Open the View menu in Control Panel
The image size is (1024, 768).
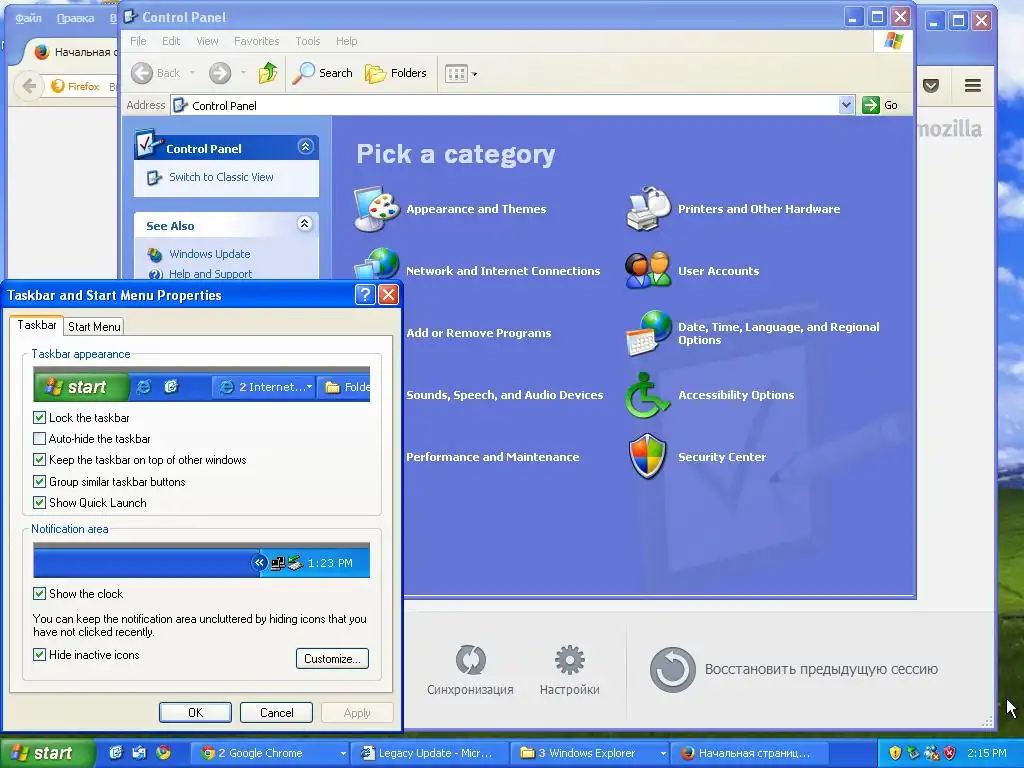pos(207,41)
